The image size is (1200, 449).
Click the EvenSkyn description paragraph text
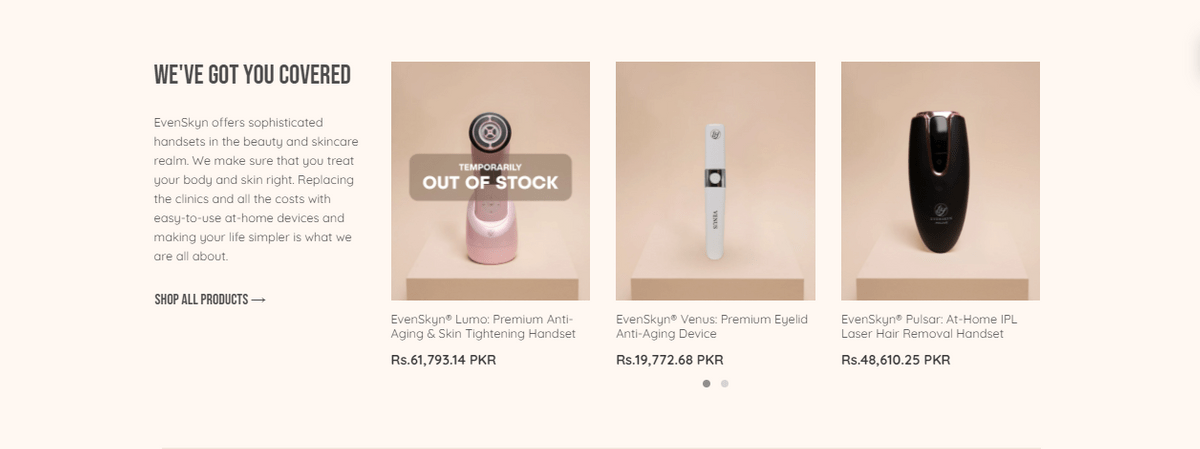click(256, 189)
